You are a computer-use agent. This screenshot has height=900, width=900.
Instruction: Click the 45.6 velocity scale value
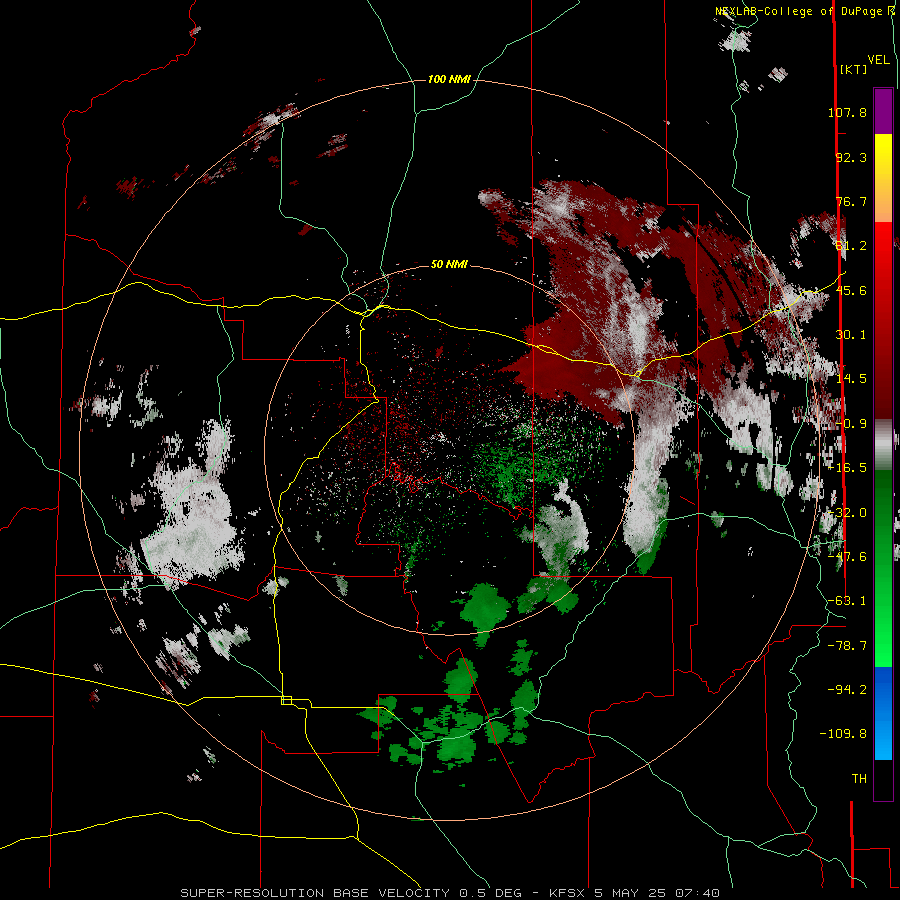pyautogui.click(x=851, y=290)
